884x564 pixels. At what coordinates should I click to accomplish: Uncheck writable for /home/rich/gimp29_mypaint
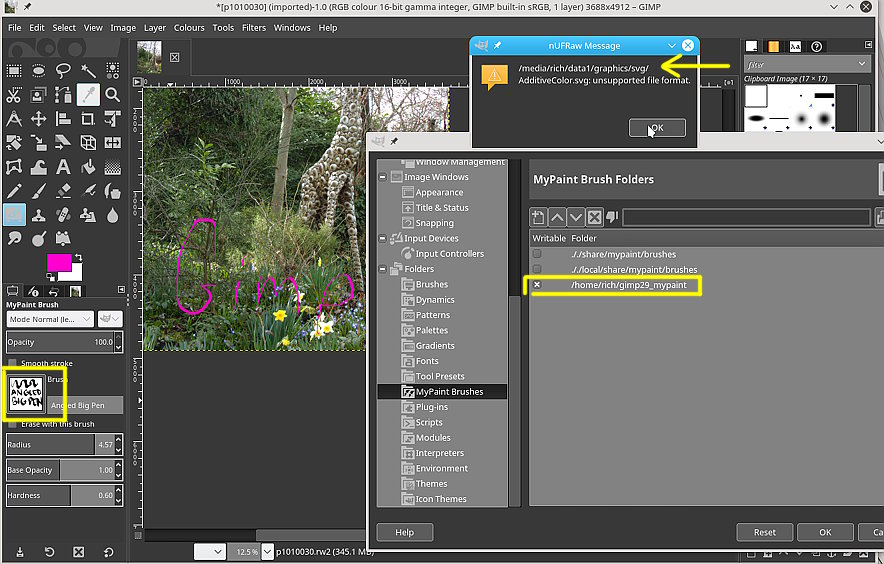[x=537, y=285]
